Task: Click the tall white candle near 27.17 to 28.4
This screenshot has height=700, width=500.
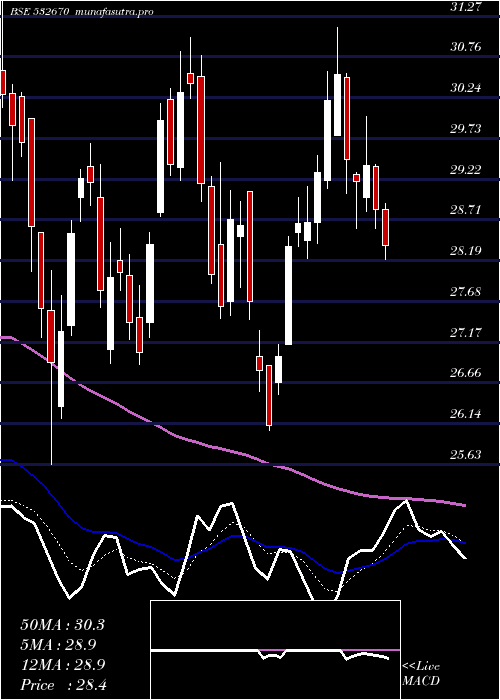Action: [288, 295]
